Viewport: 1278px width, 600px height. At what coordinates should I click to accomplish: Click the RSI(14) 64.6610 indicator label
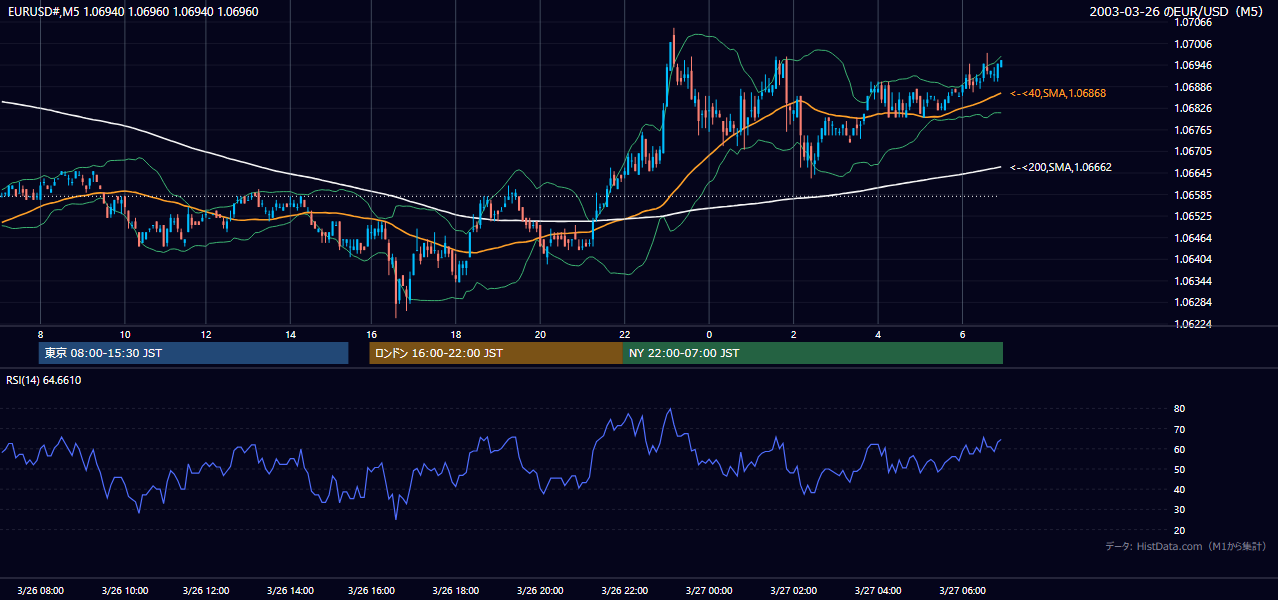pyautogui.click(x=44, y=380)
